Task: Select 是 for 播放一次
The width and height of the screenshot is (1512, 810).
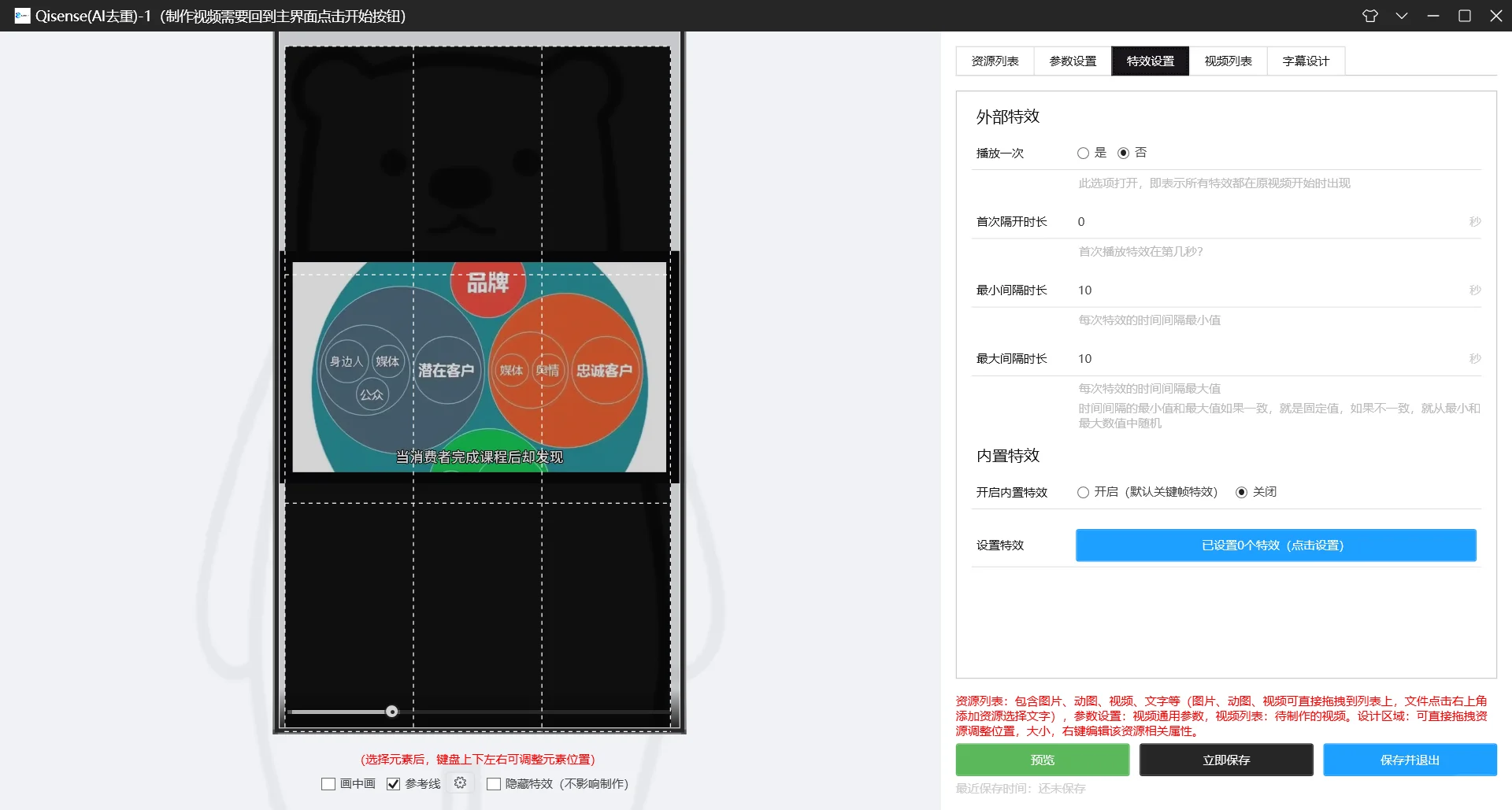Action: point(1084,153)
